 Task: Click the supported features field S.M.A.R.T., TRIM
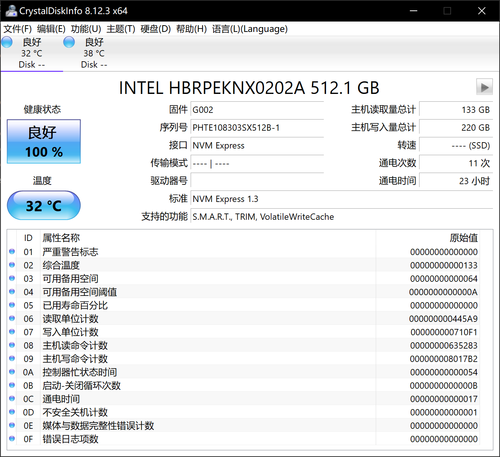[x=342, y=217]
